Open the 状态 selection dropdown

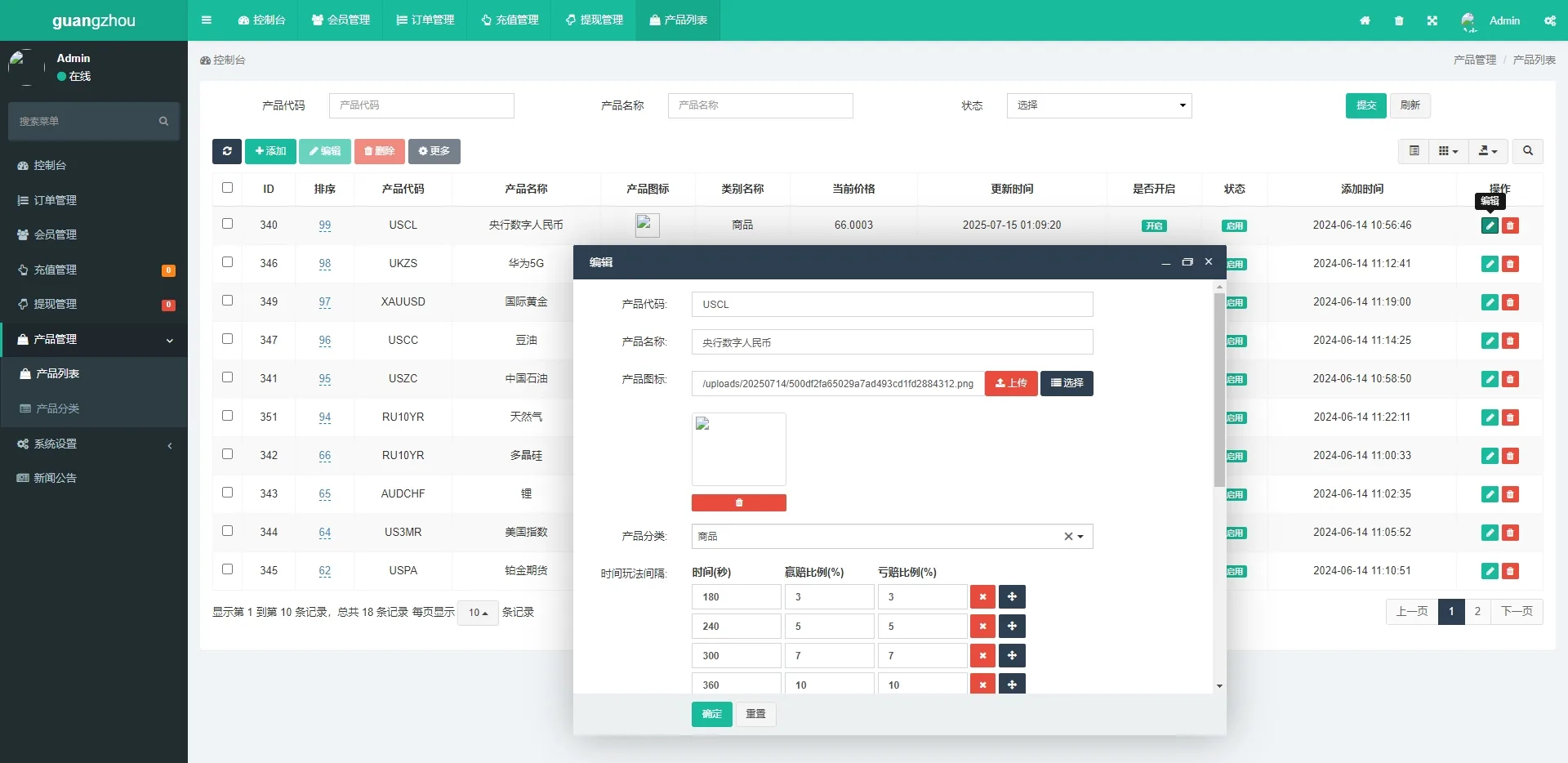[1099, 105]
